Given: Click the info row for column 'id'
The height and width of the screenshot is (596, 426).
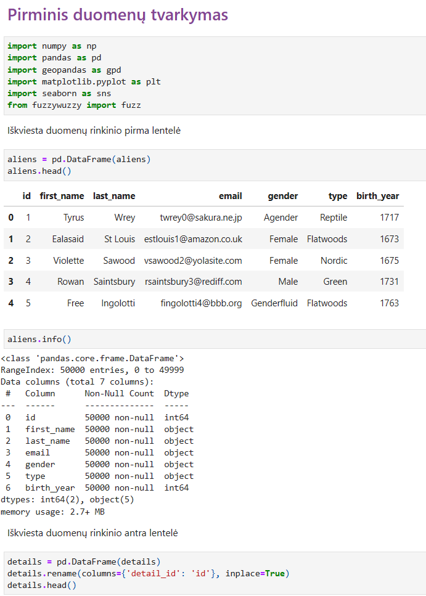Looking at the screenshot, I should pyautogui.click(x=97, y=417).
